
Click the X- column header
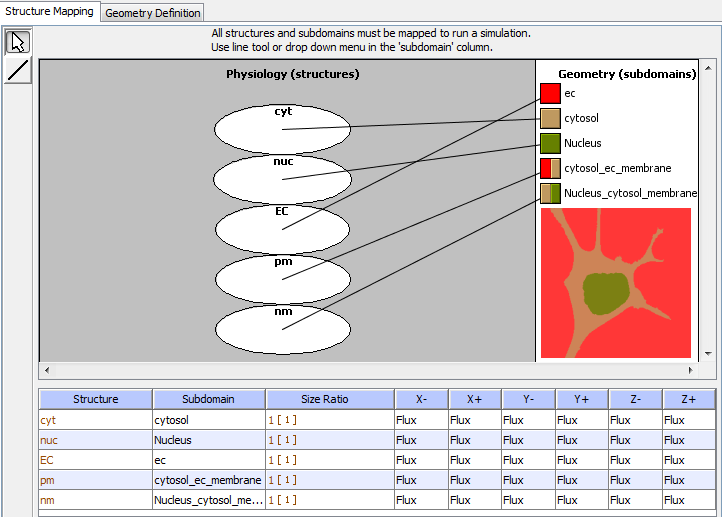point(421,399)
